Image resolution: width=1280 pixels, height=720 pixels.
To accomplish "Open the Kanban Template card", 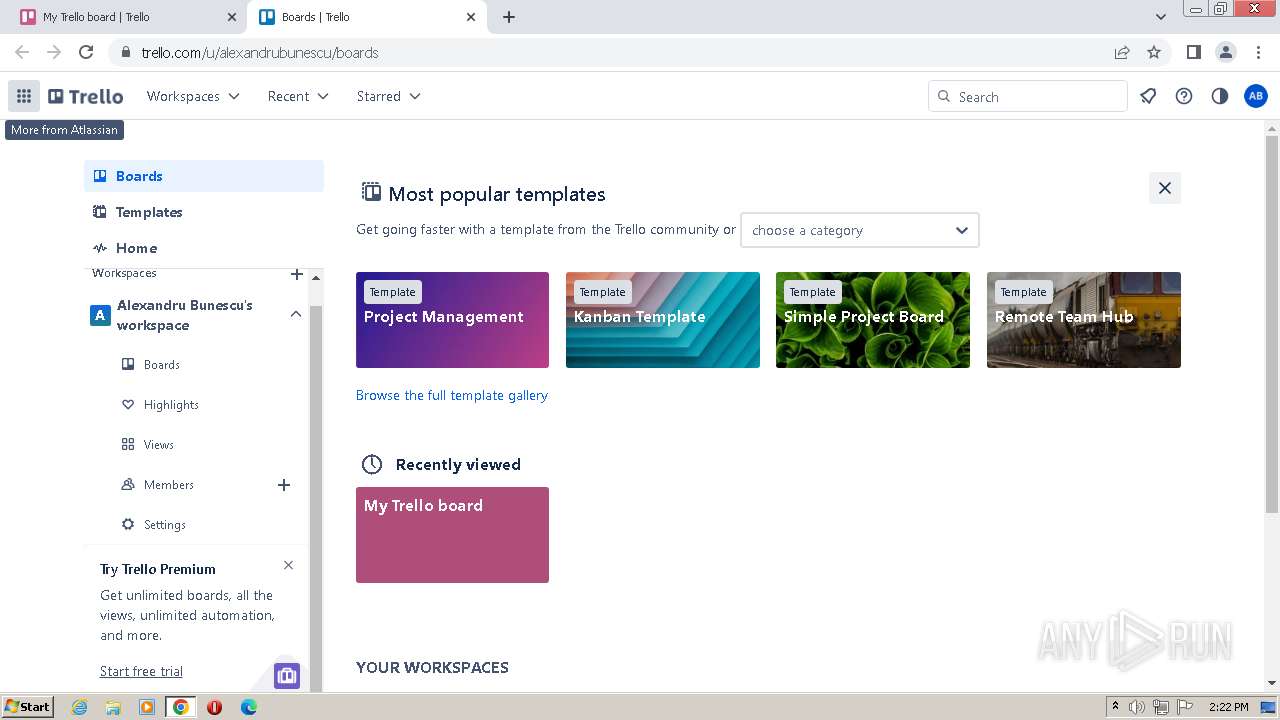I will [663, 320].
